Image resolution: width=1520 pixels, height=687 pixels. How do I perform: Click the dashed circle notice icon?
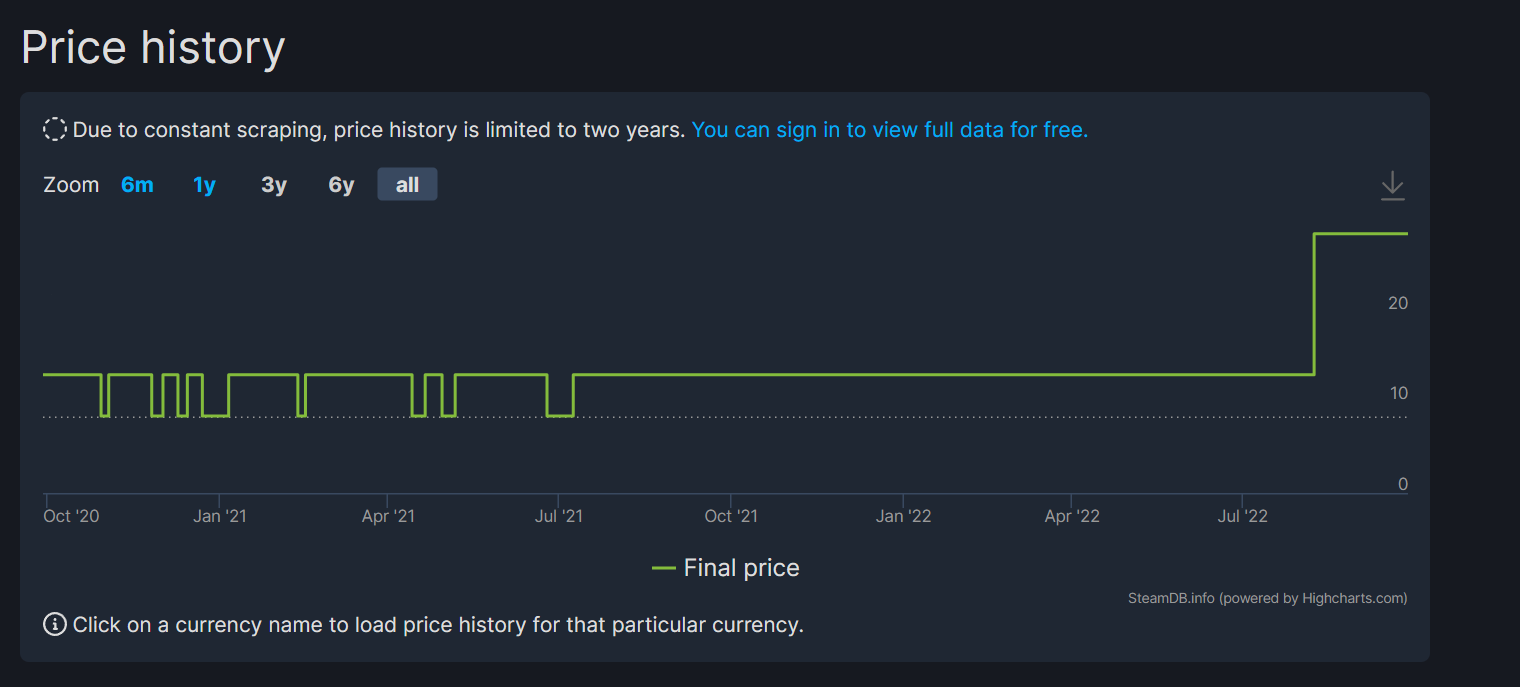point(55,130)
